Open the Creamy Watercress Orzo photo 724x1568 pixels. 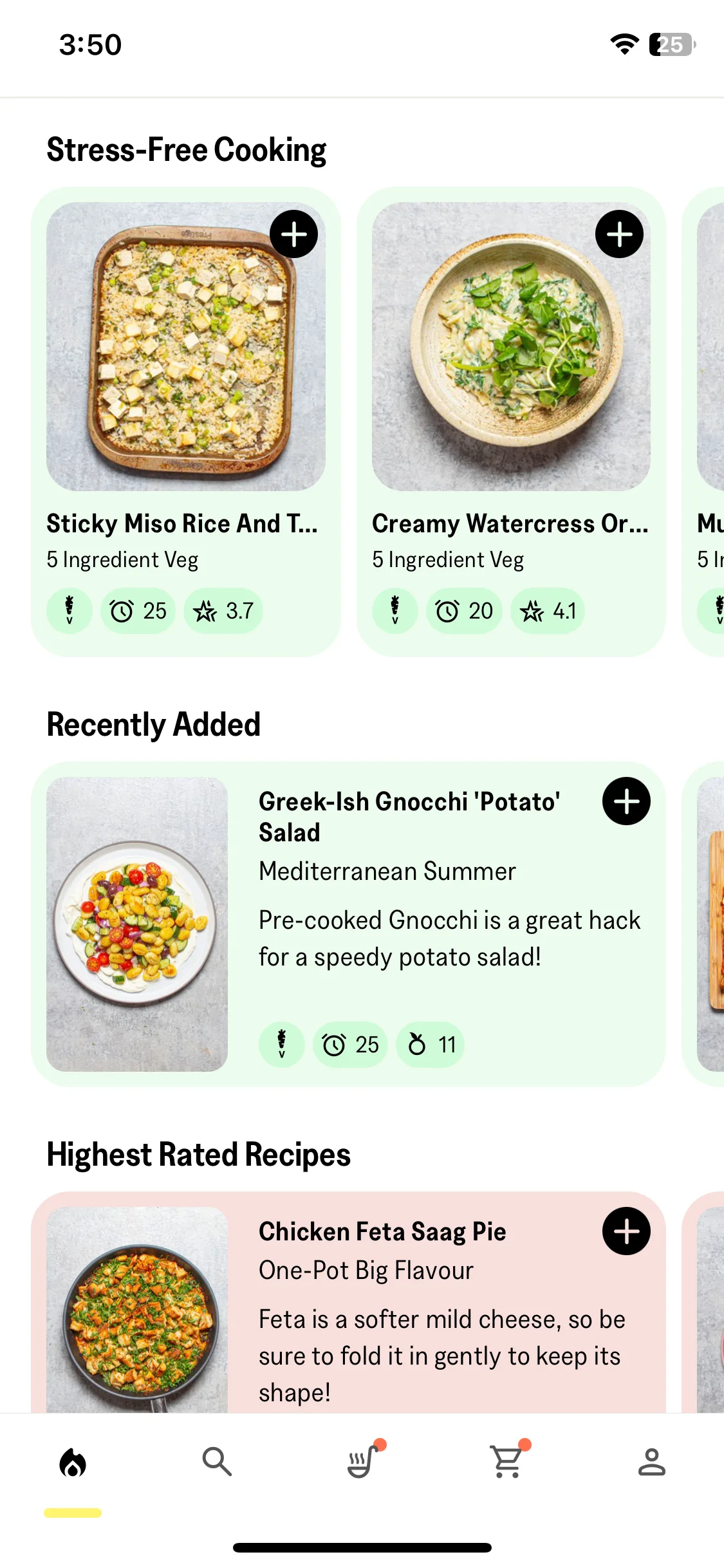(x=511, y=346)
